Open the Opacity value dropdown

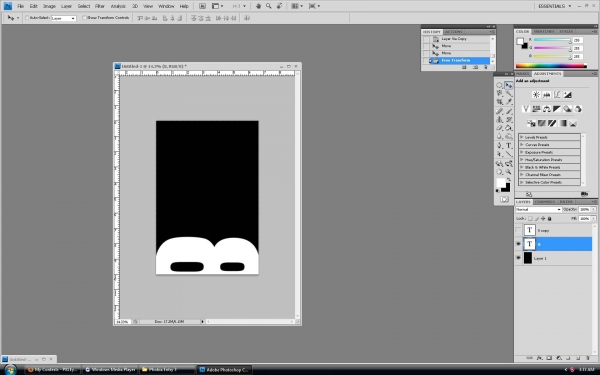coord(594,209)
